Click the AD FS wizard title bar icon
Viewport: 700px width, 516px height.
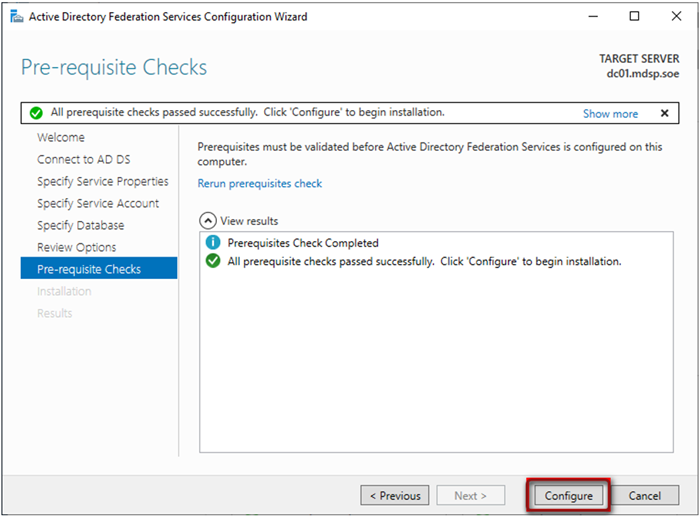point(17,17)
